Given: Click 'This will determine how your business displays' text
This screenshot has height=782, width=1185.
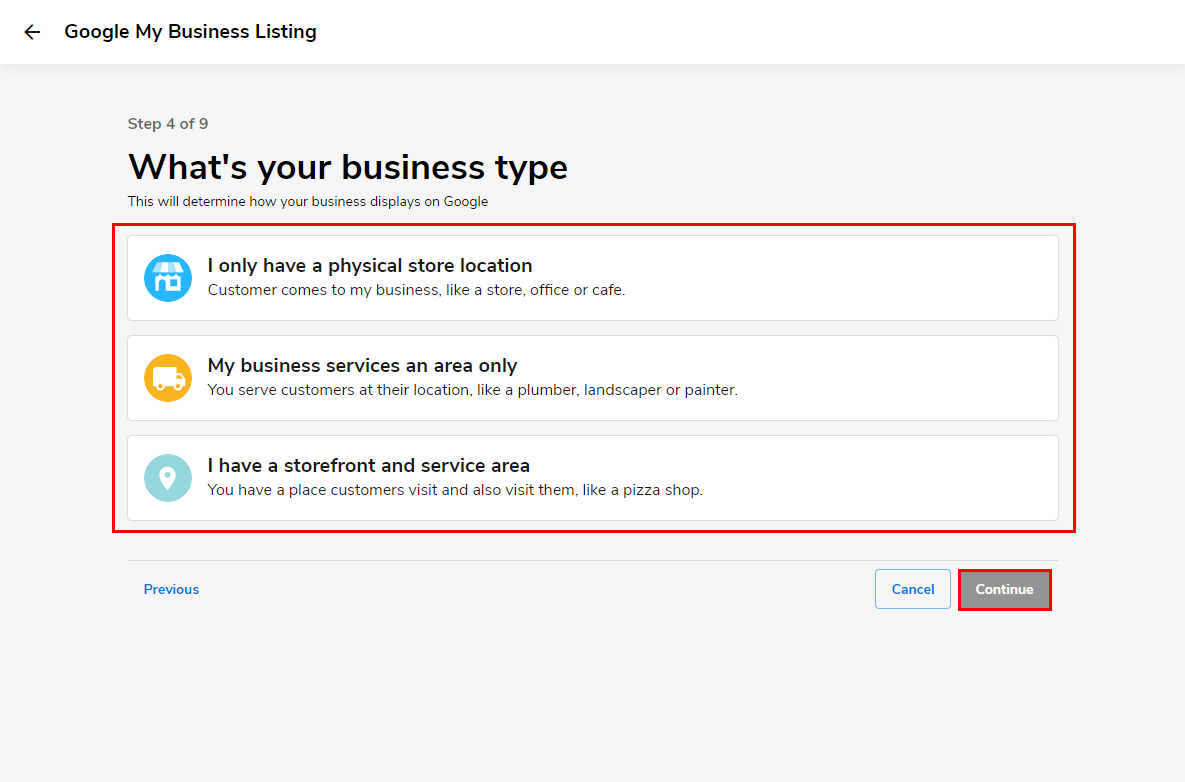Looking at the screenshot, I should (x=308, y=202).
